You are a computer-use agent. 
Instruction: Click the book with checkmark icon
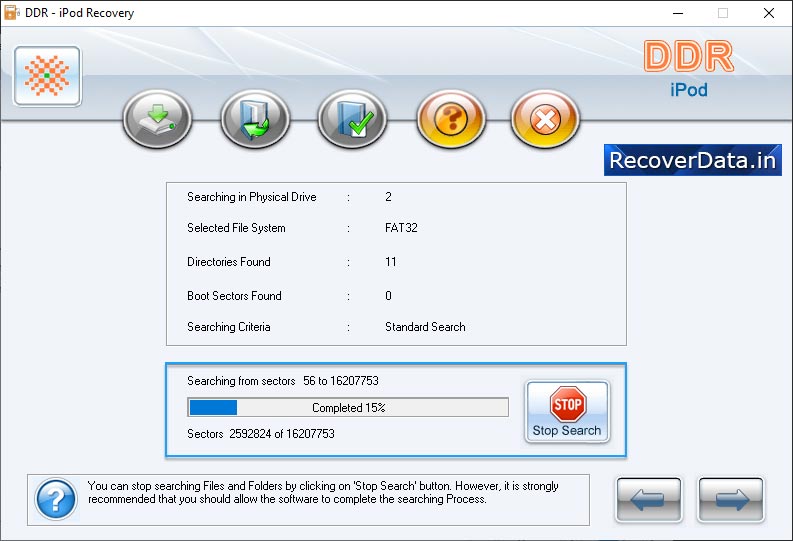point(353,119)
